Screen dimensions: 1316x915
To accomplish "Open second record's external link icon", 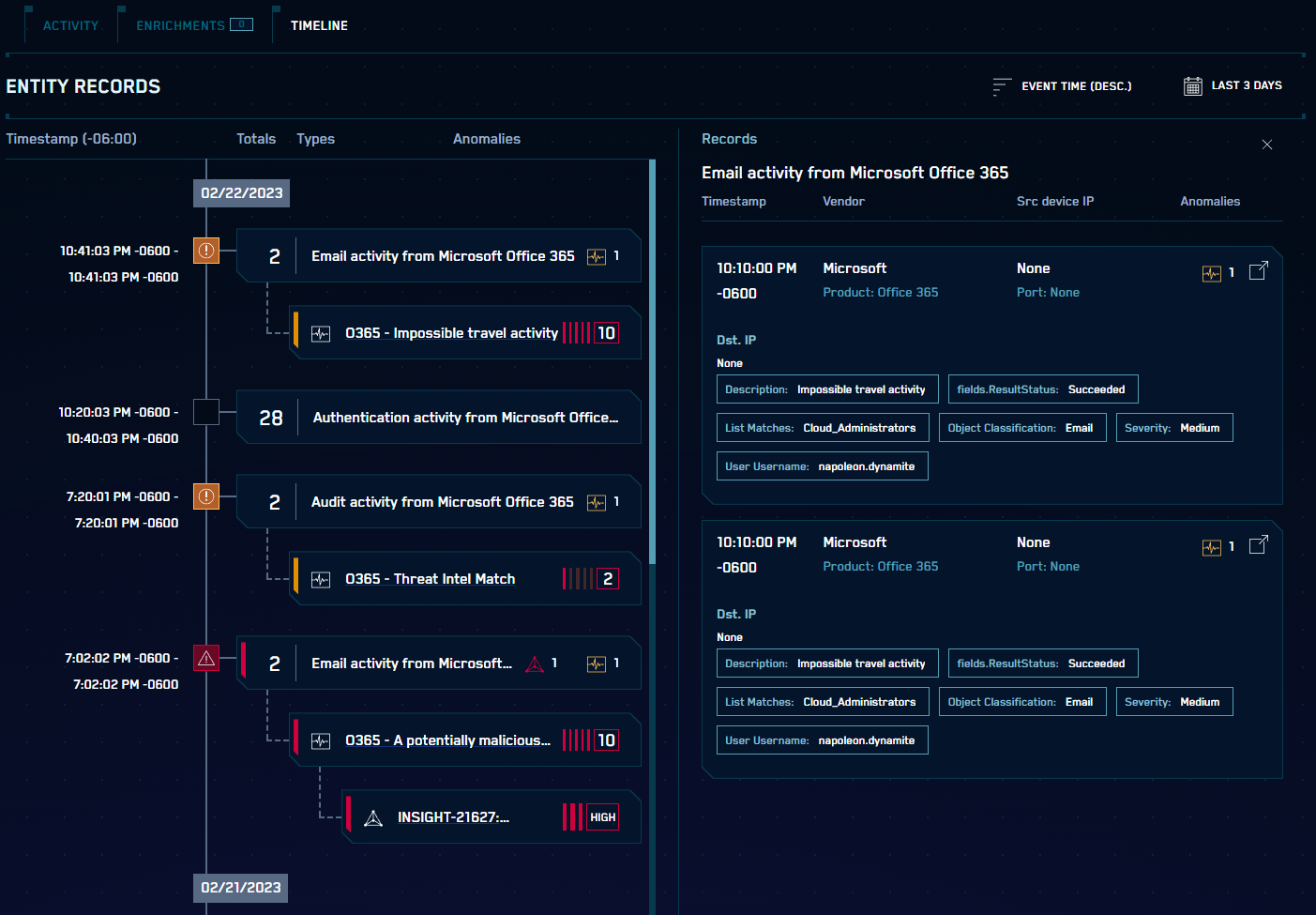I will (1259, 544).
